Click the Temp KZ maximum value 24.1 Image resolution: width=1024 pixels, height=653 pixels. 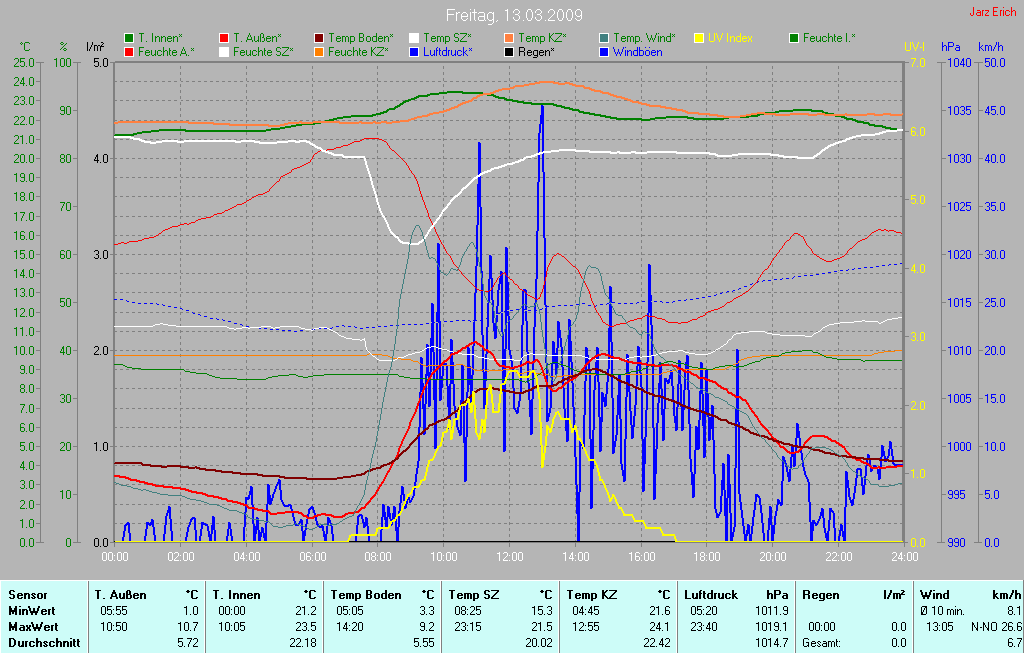[x=659, y=626]
